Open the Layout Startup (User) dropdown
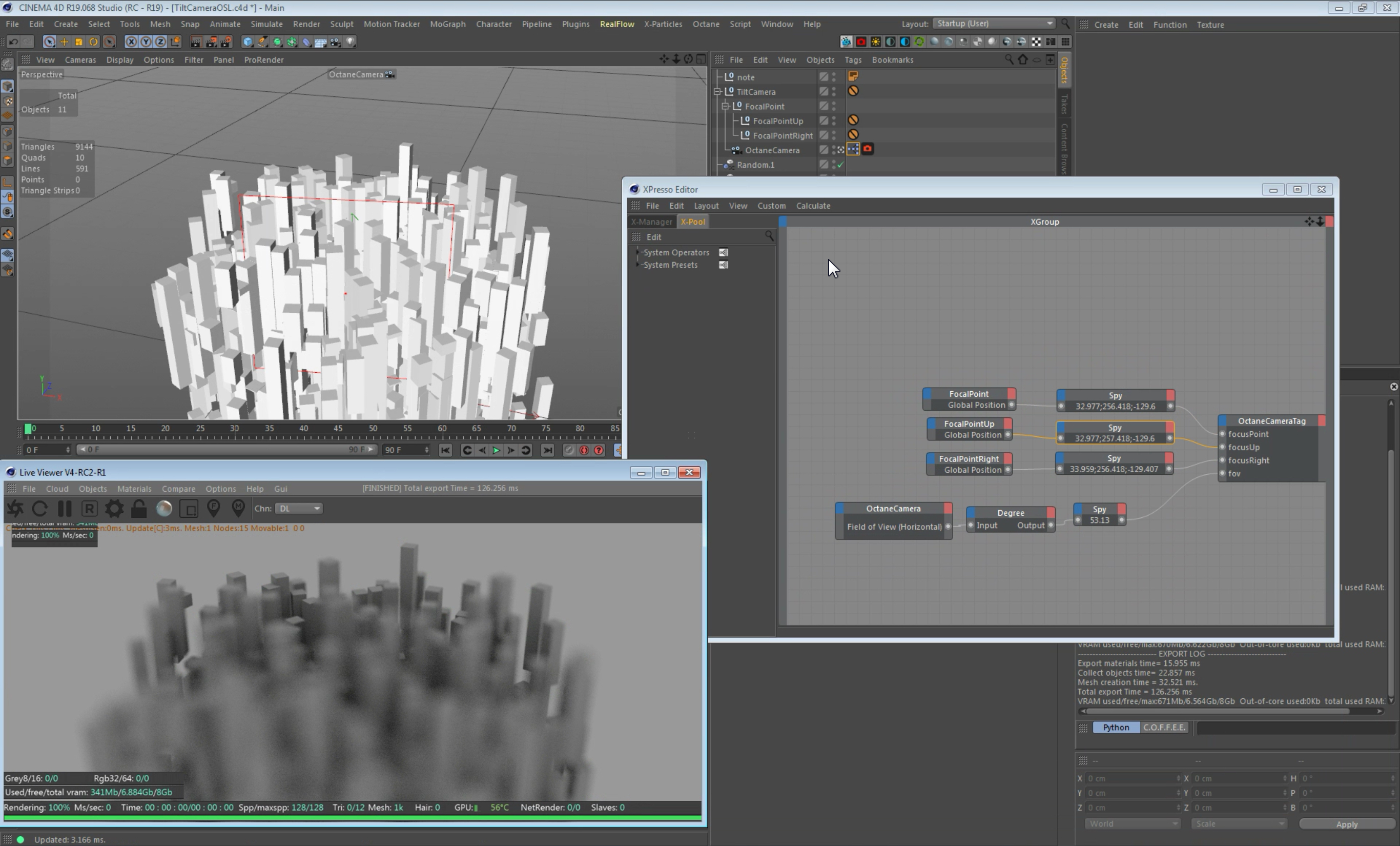Viewport: 1400px width, 846px height. (x=993, y=23)
